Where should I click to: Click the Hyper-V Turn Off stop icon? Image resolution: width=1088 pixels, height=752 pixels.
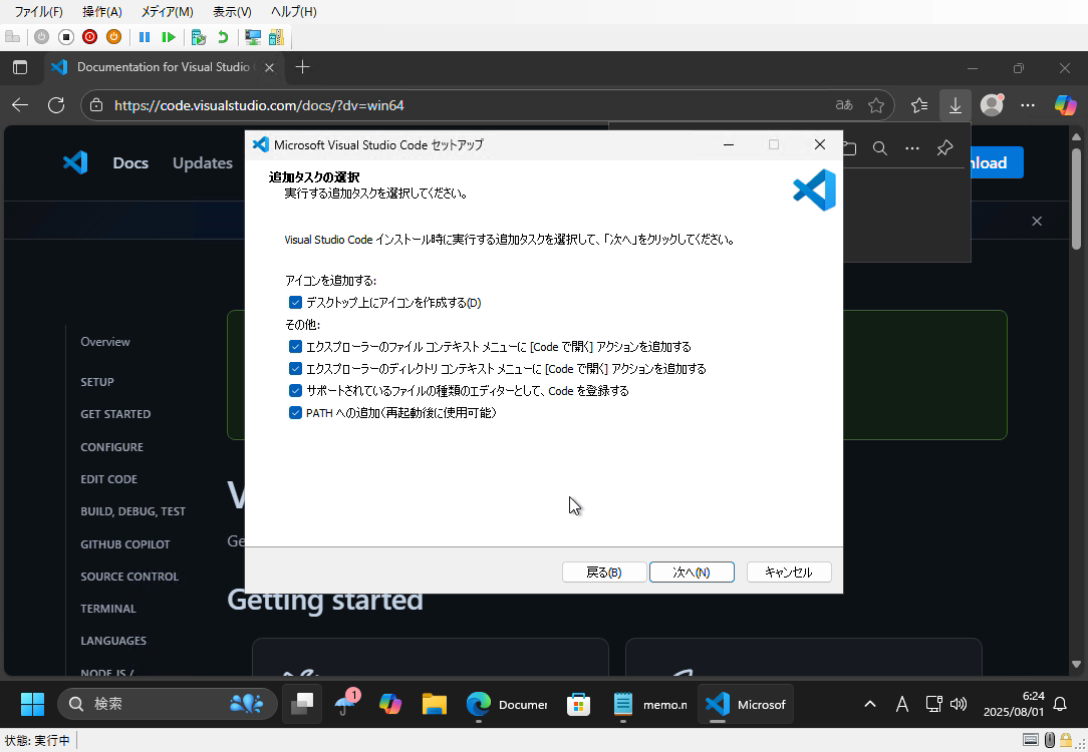66,37
